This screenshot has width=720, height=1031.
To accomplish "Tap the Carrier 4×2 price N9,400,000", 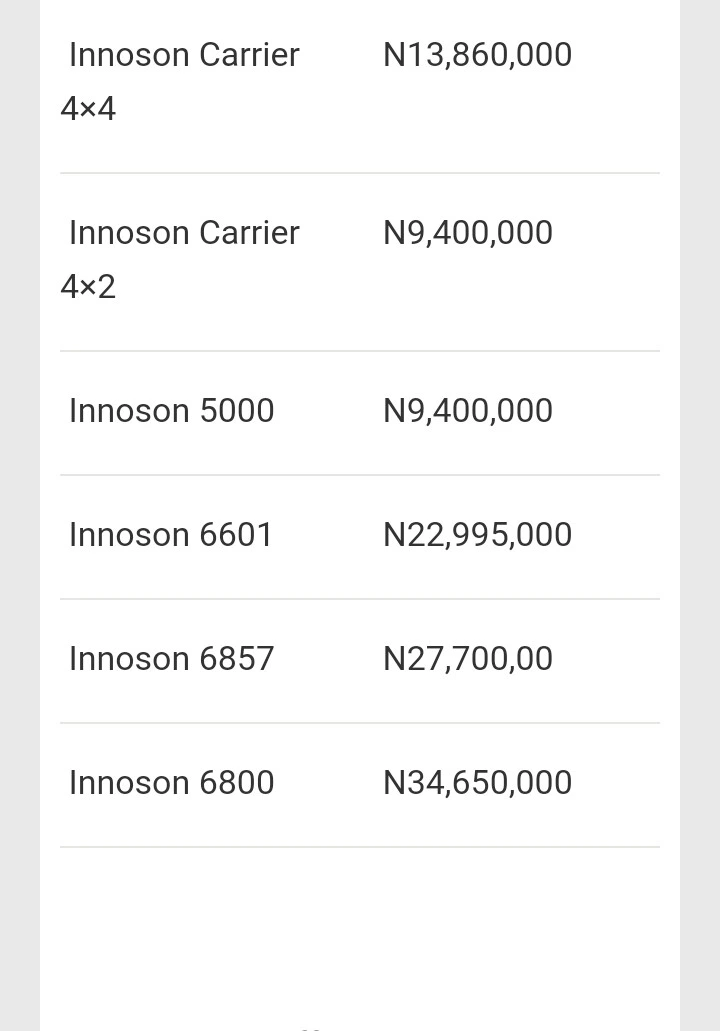I will point(468,233).
